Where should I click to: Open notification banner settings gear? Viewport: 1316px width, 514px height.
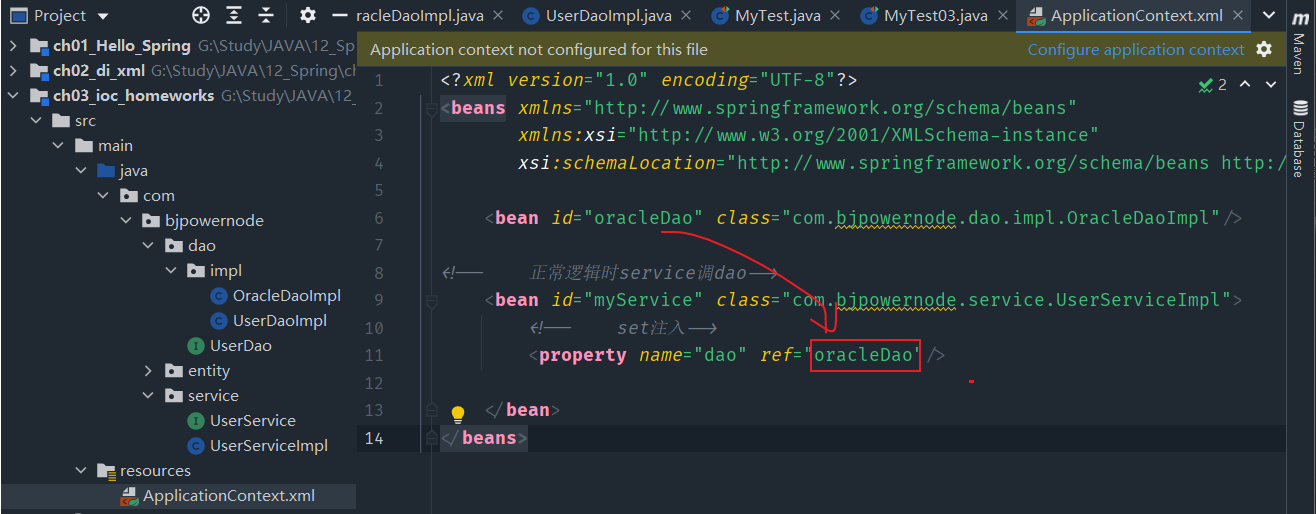click(x=1264, y=49)
